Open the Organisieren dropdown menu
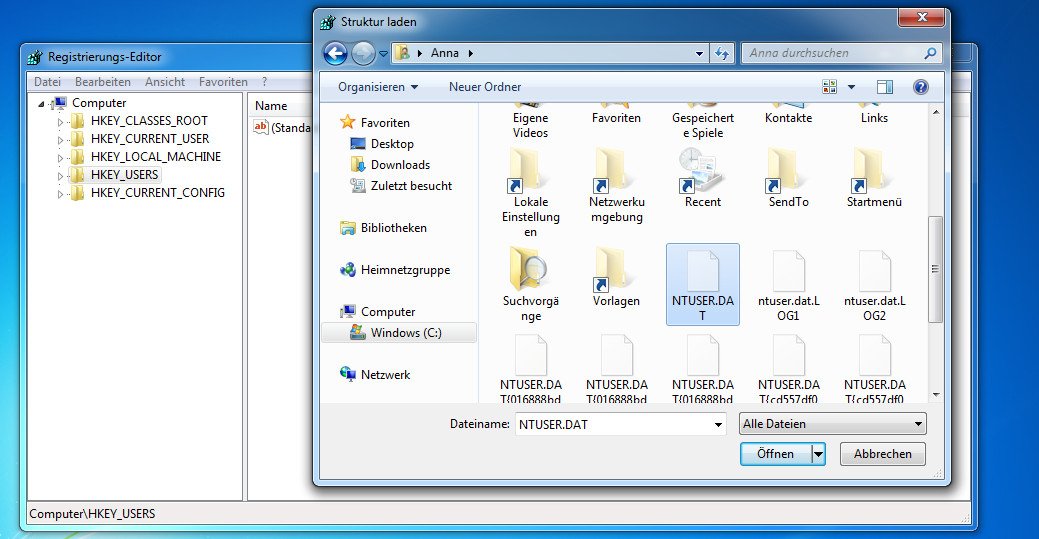 [378, 87]
